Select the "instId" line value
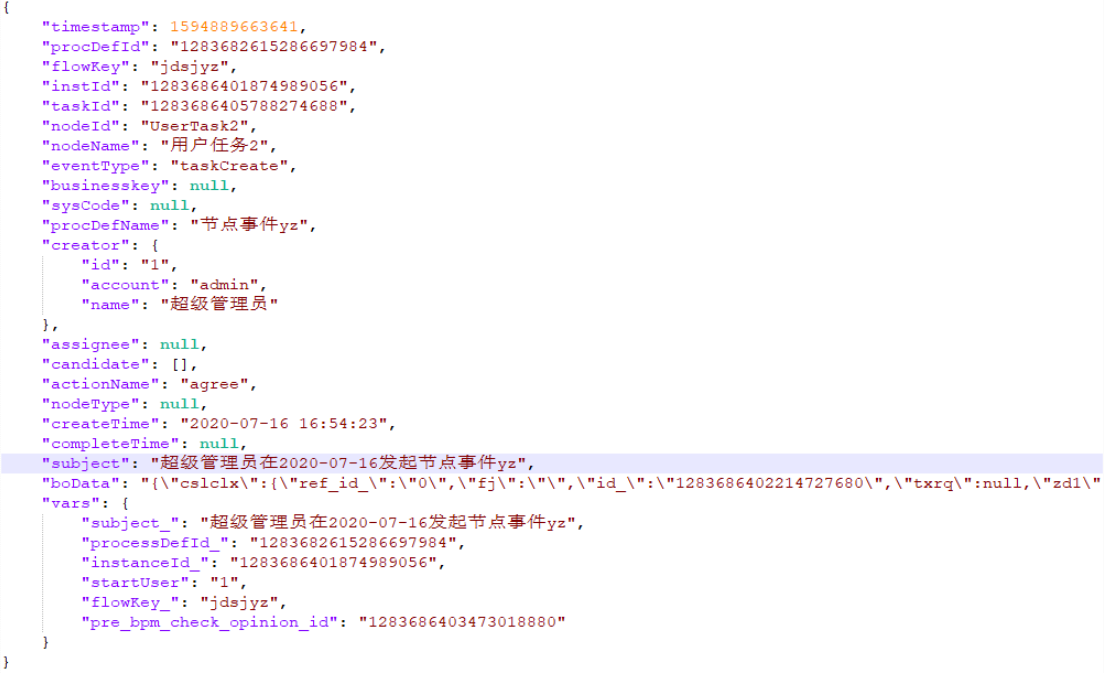Image resolution: width=1104 pixels, height=682 pixels. [244, 87]
